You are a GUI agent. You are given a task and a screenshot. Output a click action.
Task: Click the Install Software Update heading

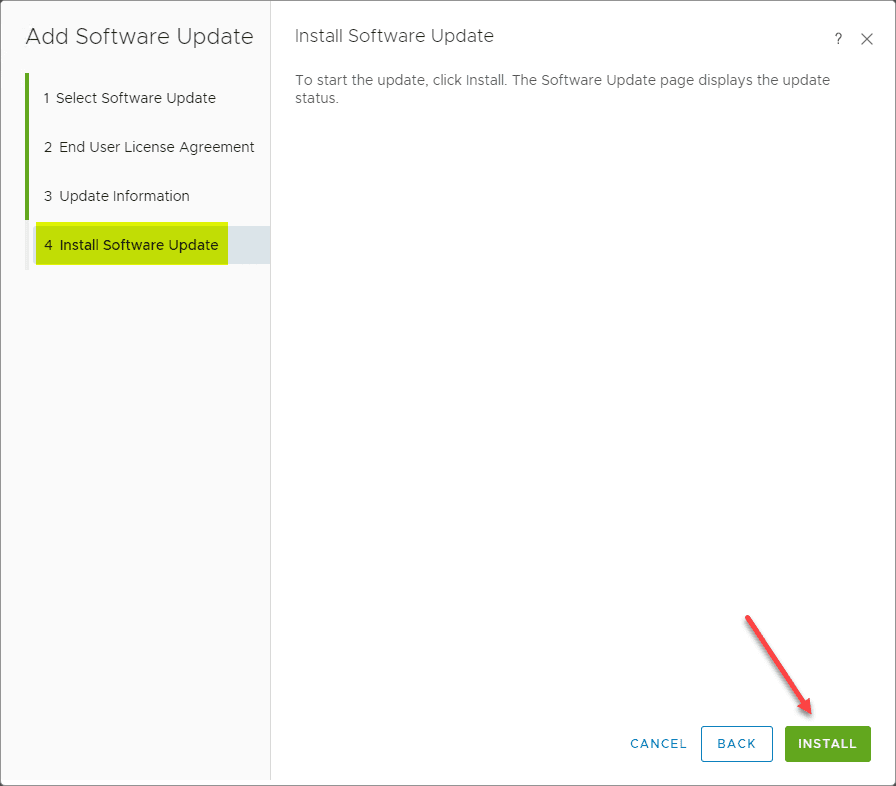(x=394, y=36)
